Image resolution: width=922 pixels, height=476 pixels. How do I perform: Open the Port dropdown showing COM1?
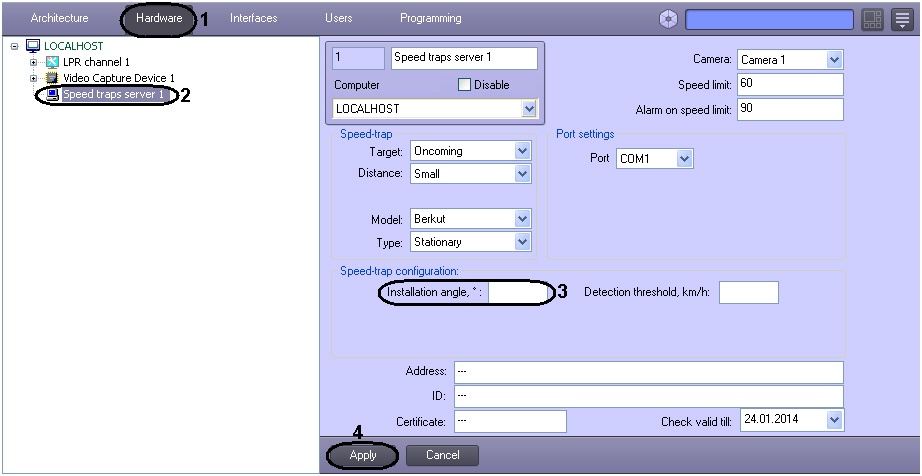coord(684,159)
